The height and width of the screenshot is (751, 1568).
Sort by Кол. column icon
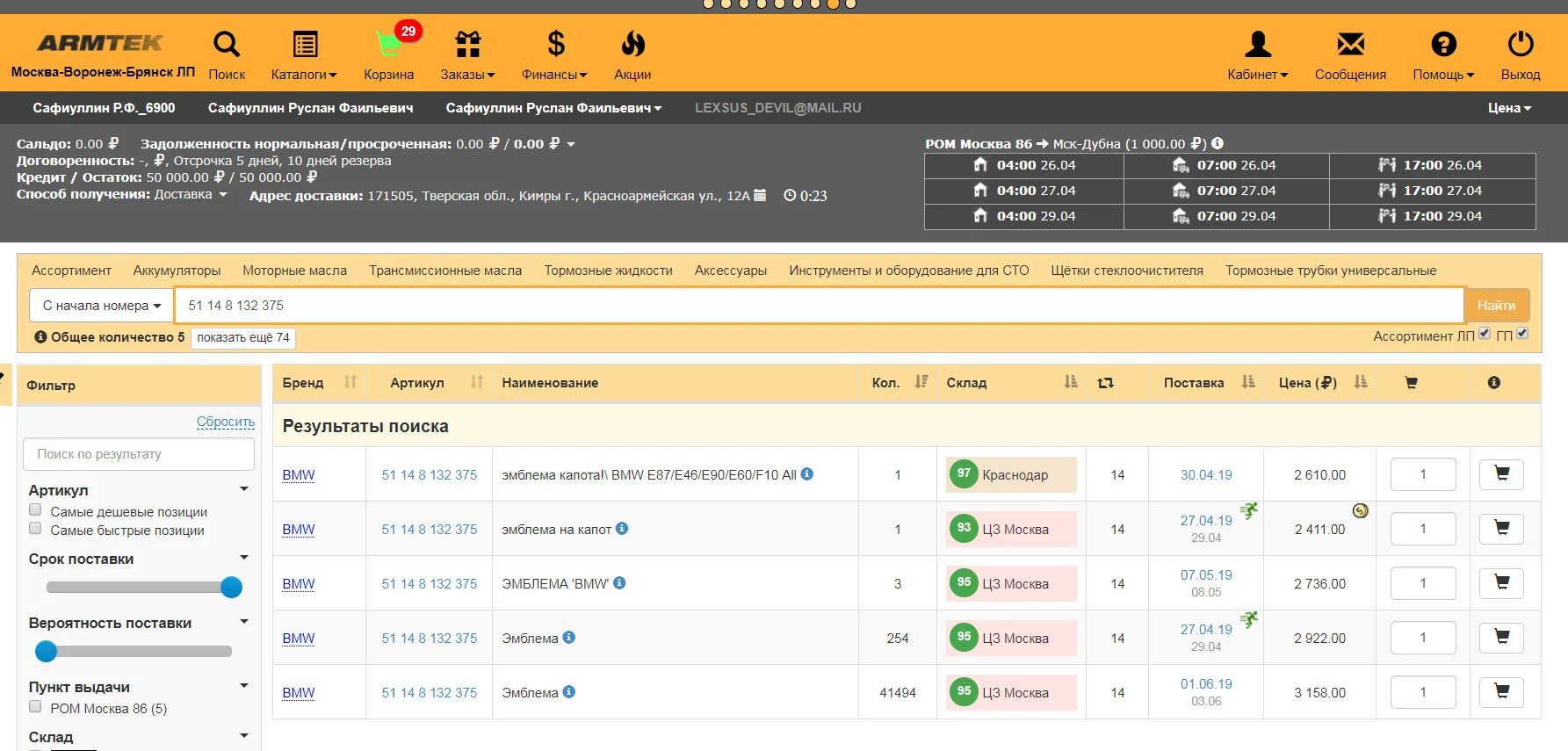(921, 382)
